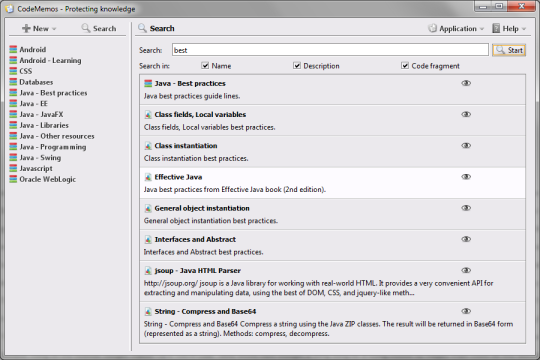Open the Class instantiation result title
Image resolution: width=540 pixels, height=360 pixels.
click(x=186, y=146)
